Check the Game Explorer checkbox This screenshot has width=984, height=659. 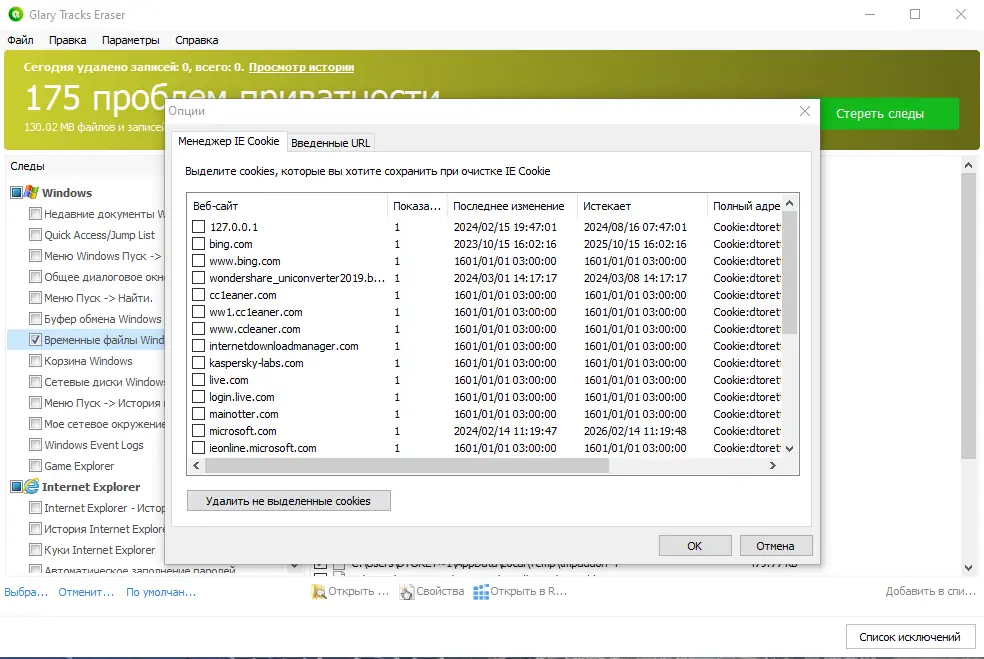point(35,466)
